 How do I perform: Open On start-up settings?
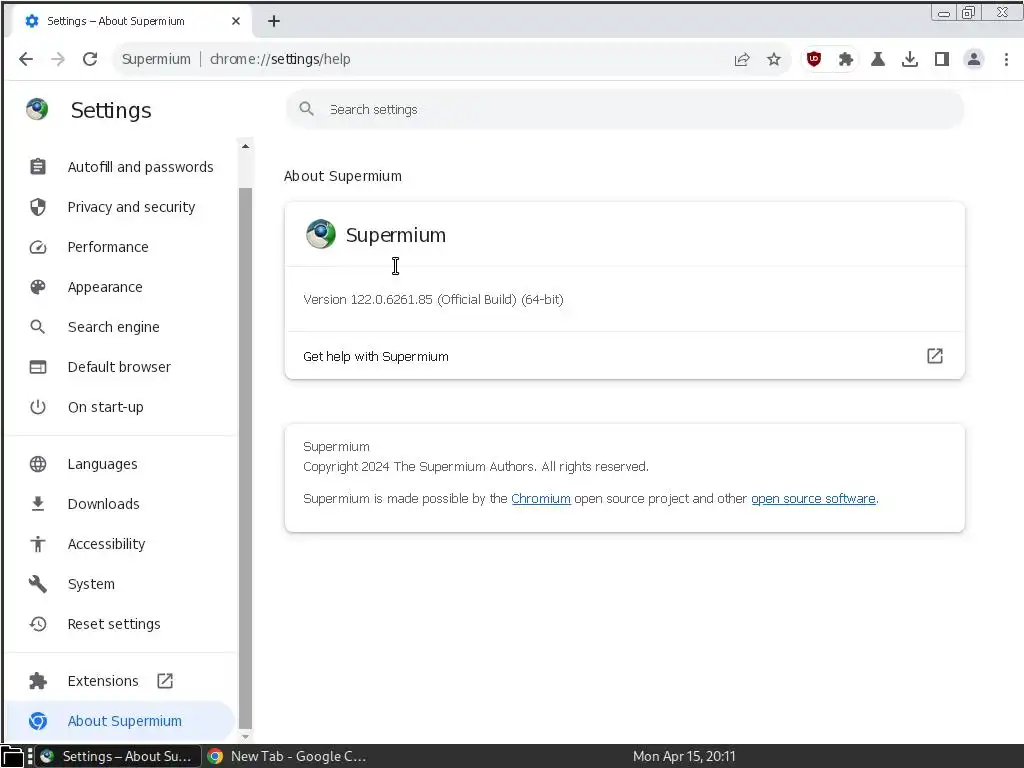121,407
